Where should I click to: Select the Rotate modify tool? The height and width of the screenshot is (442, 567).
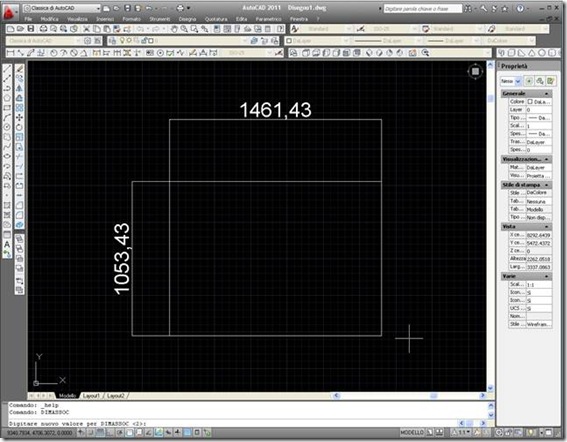click(x=20, y=127)
